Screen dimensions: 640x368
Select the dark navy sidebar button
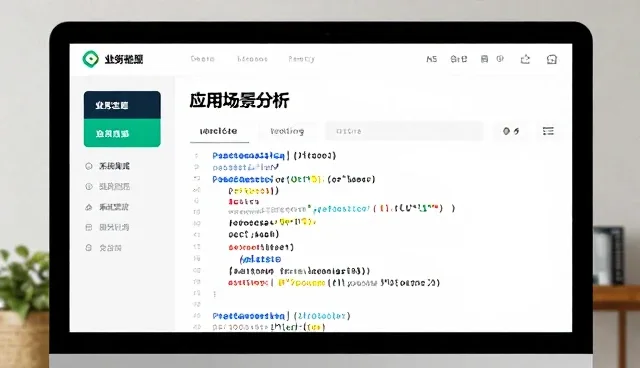coord(122,105)
